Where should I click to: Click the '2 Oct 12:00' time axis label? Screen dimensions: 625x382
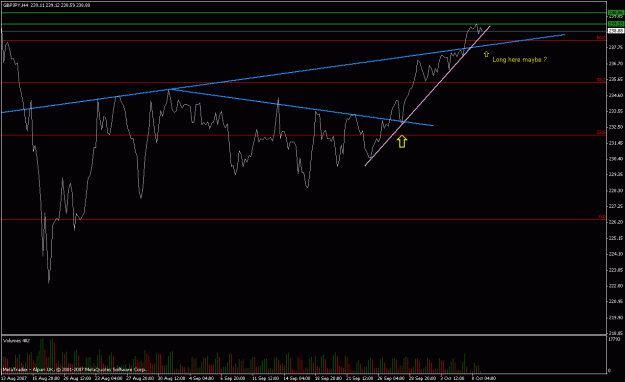452,378
